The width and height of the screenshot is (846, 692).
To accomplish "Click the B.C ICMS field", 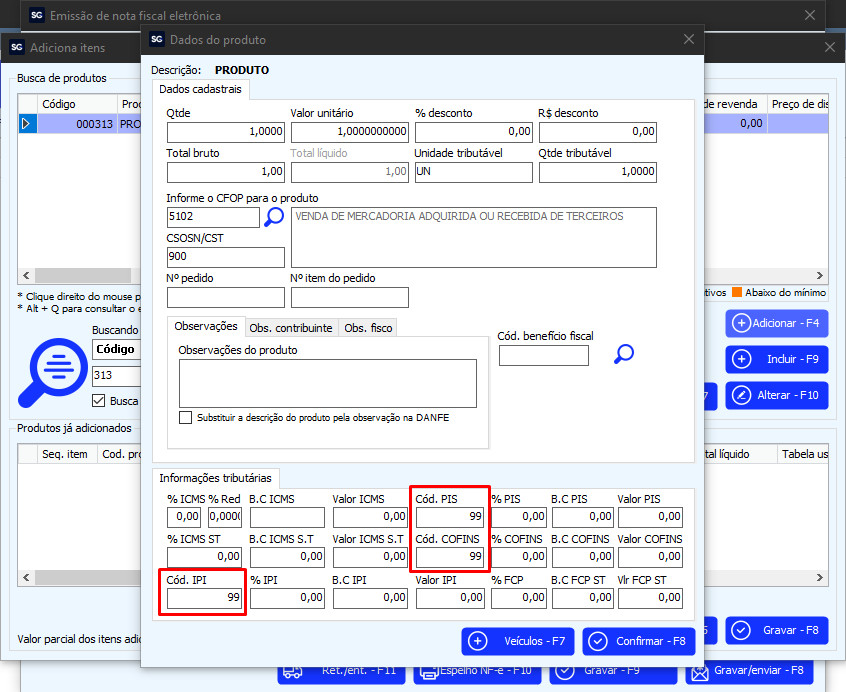I will click(288, 517).
